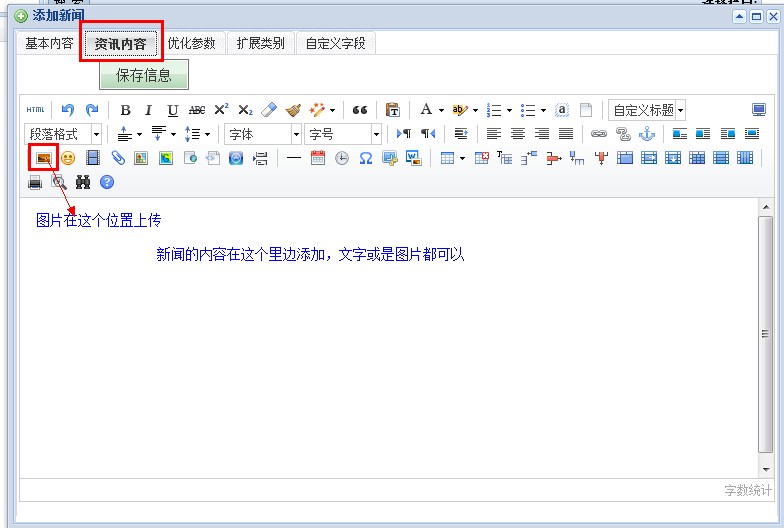Toggle underline formatting
784x528 pixels.
point(173,110)
